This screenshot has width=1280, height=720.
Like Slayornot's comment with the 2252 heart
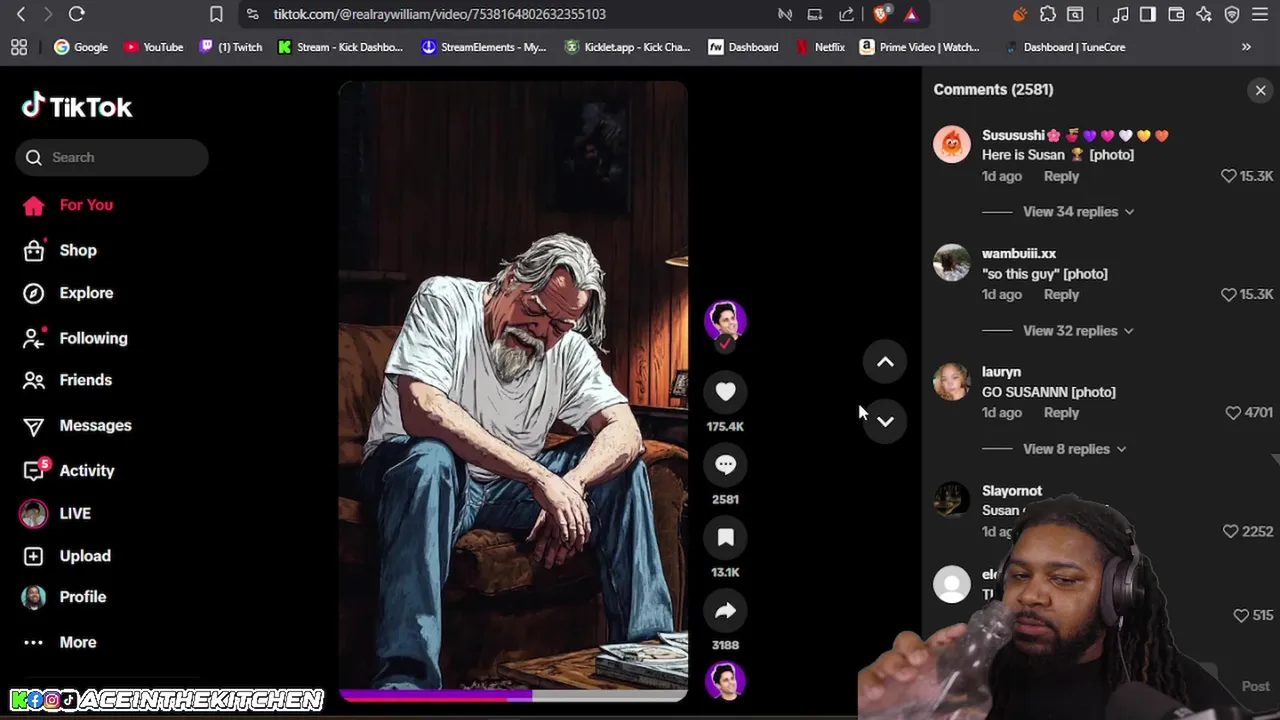pos(1230,532)
